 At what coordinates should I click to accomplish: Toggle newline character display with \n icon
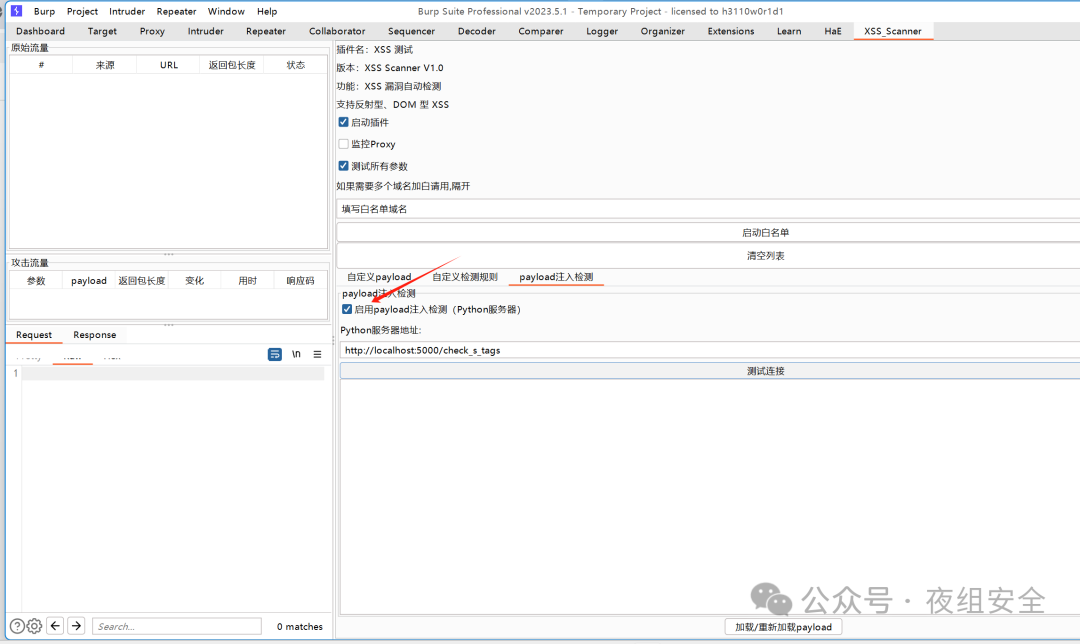coord(296,354)
